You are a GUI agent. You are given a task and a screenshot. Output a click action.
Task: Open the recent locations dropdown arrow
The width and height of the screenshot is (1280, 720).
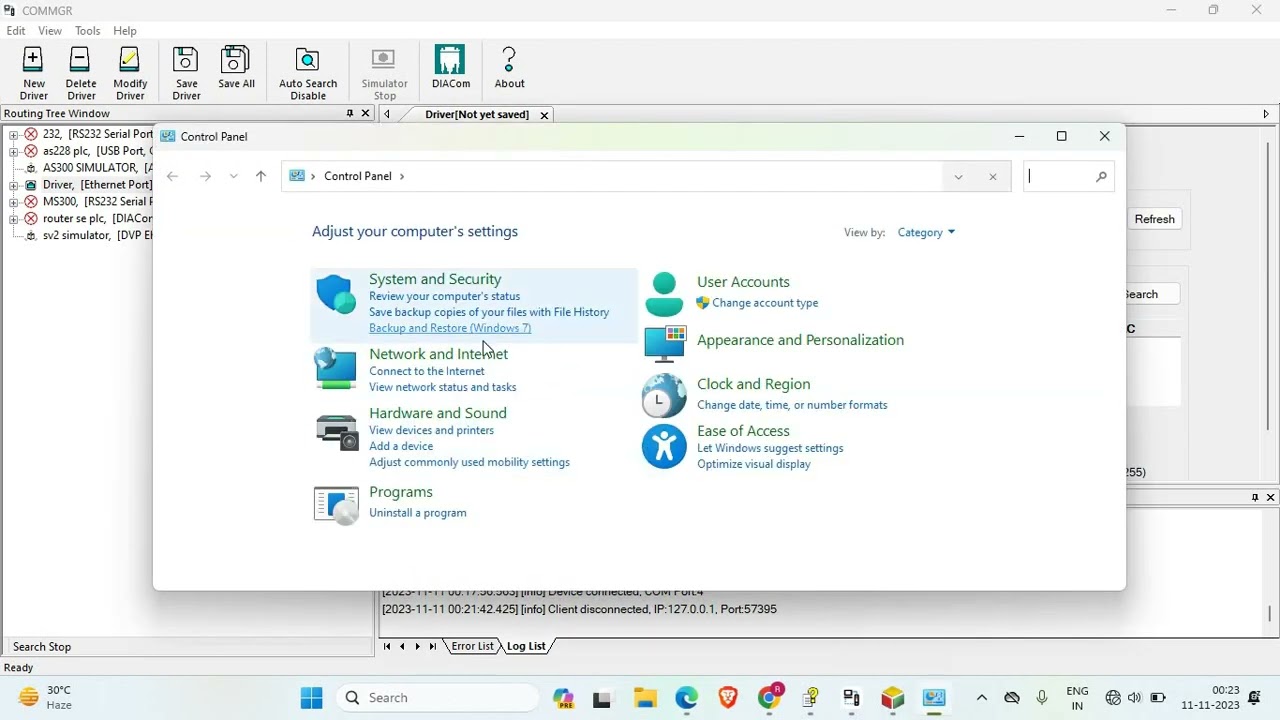(234, 176)
